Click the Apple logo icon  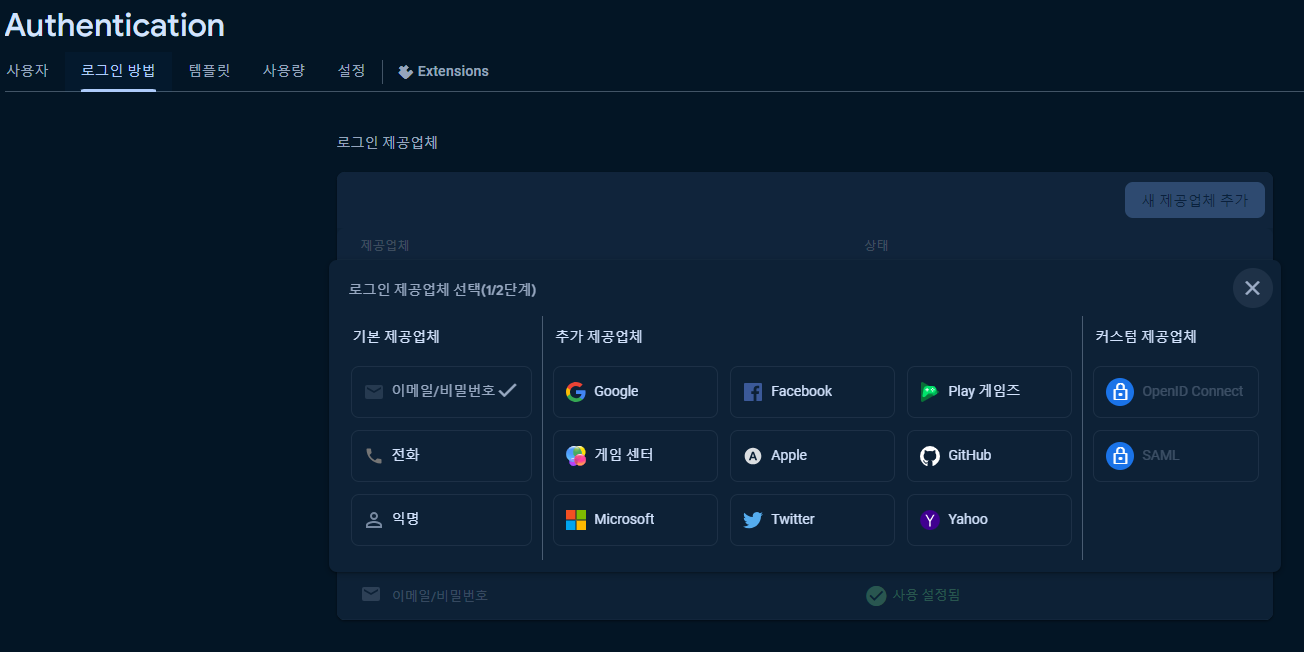[x=753, y=456]
